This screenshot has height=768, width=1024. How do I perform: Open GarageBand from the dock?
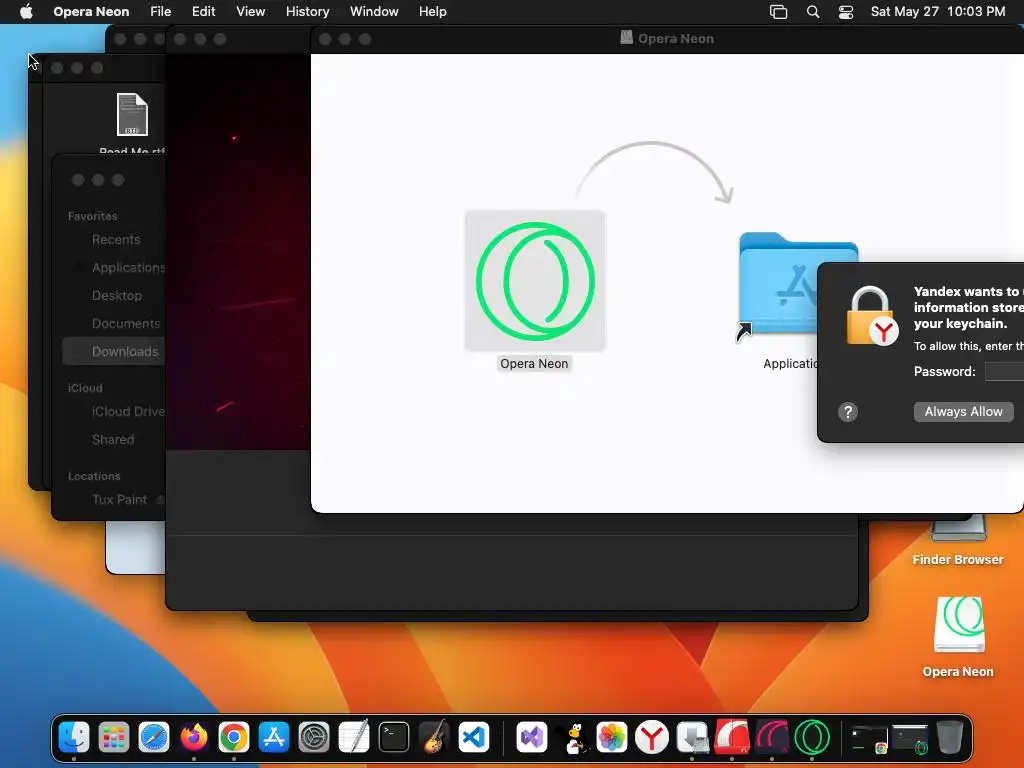point(434,737)
